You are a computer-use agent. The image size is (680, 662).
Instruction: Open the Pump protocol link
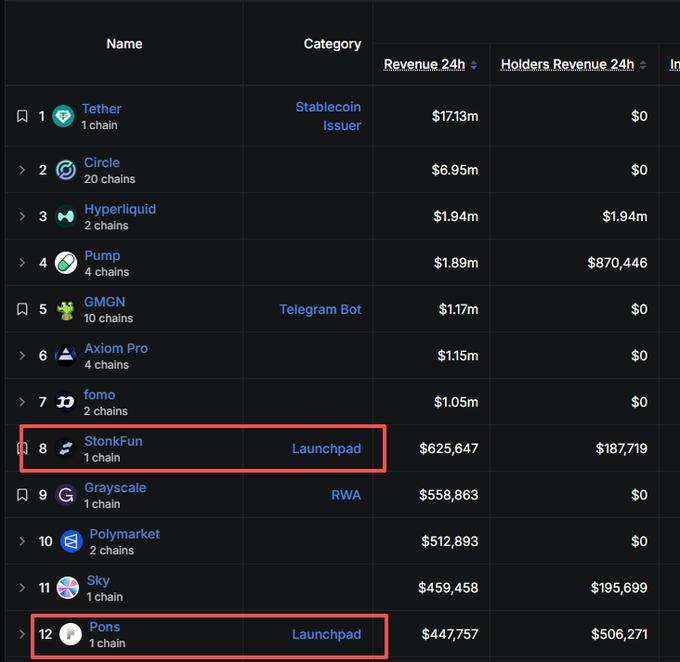pos(102,256)
